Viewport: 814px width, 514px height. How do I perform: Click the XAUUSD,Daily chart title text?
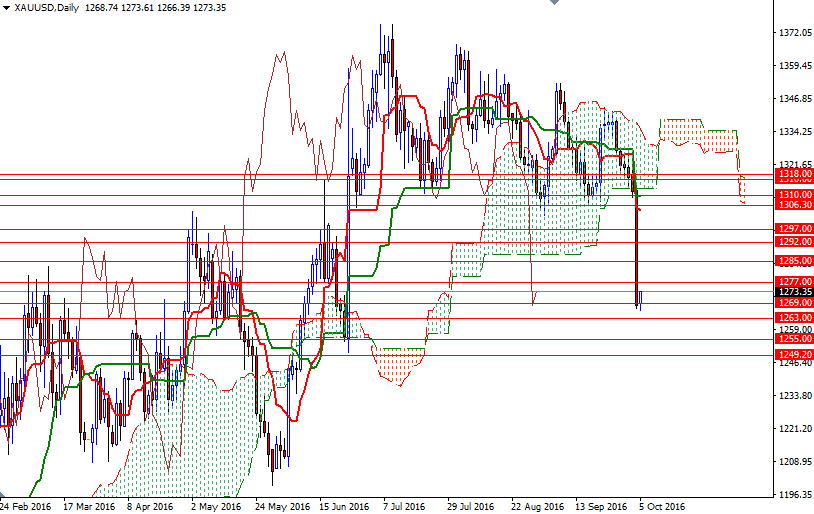pos(50,7)
